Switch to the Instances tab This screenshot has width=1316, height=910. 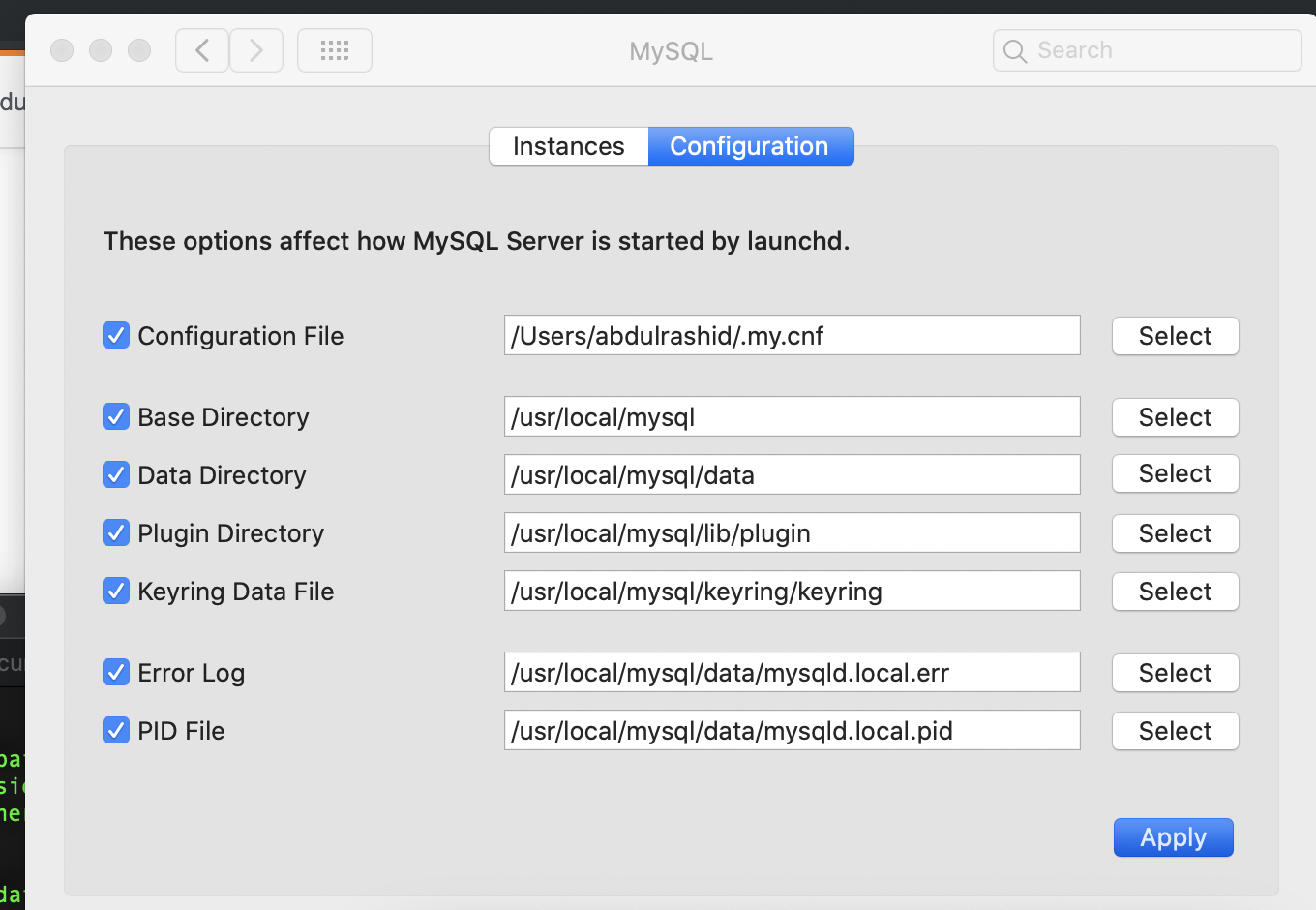point(569,146)
